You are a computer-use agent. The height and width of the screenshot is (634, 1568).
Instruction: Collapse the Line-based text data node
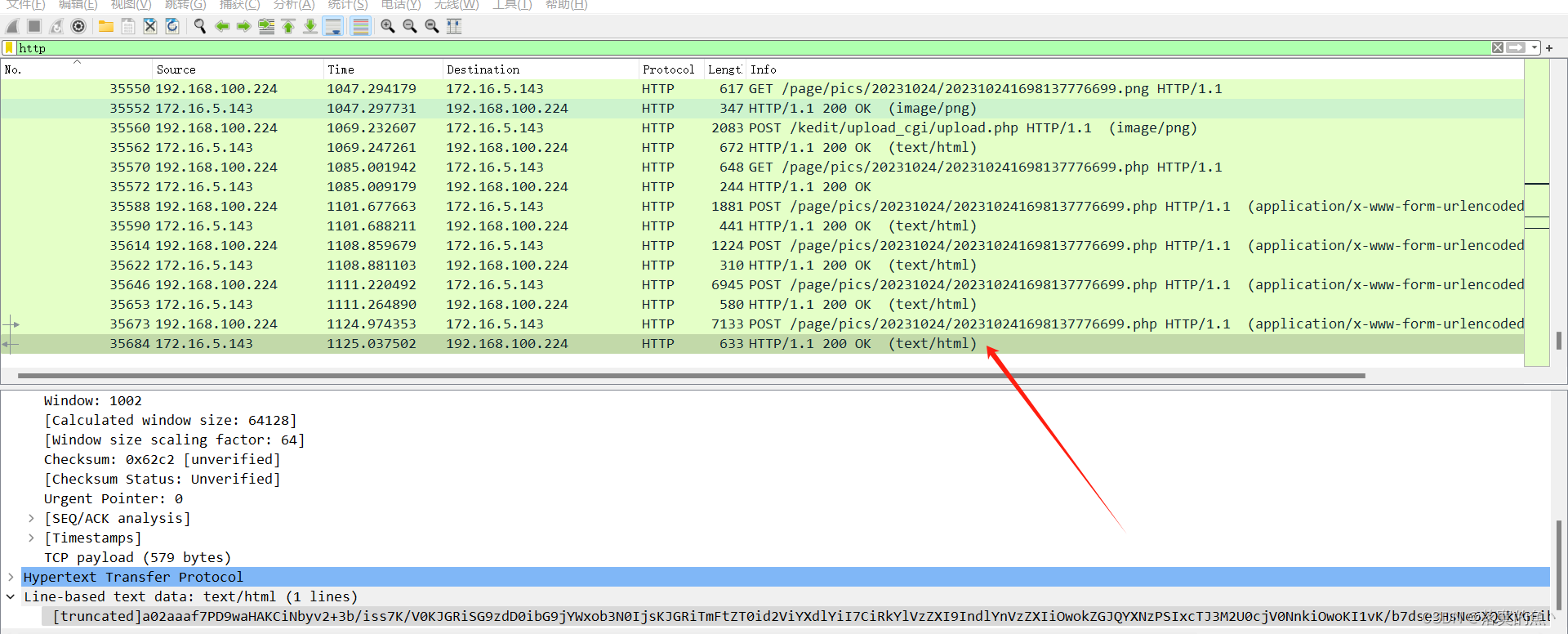10,596
